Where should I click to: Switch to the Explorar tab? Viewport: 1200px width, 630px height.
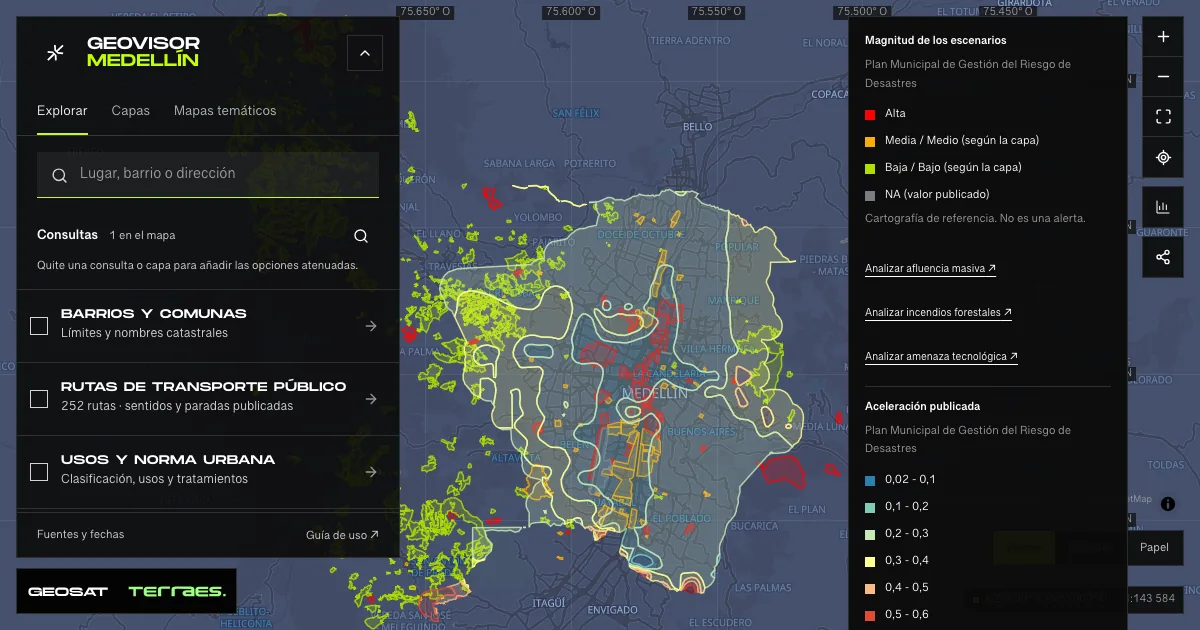62,111
